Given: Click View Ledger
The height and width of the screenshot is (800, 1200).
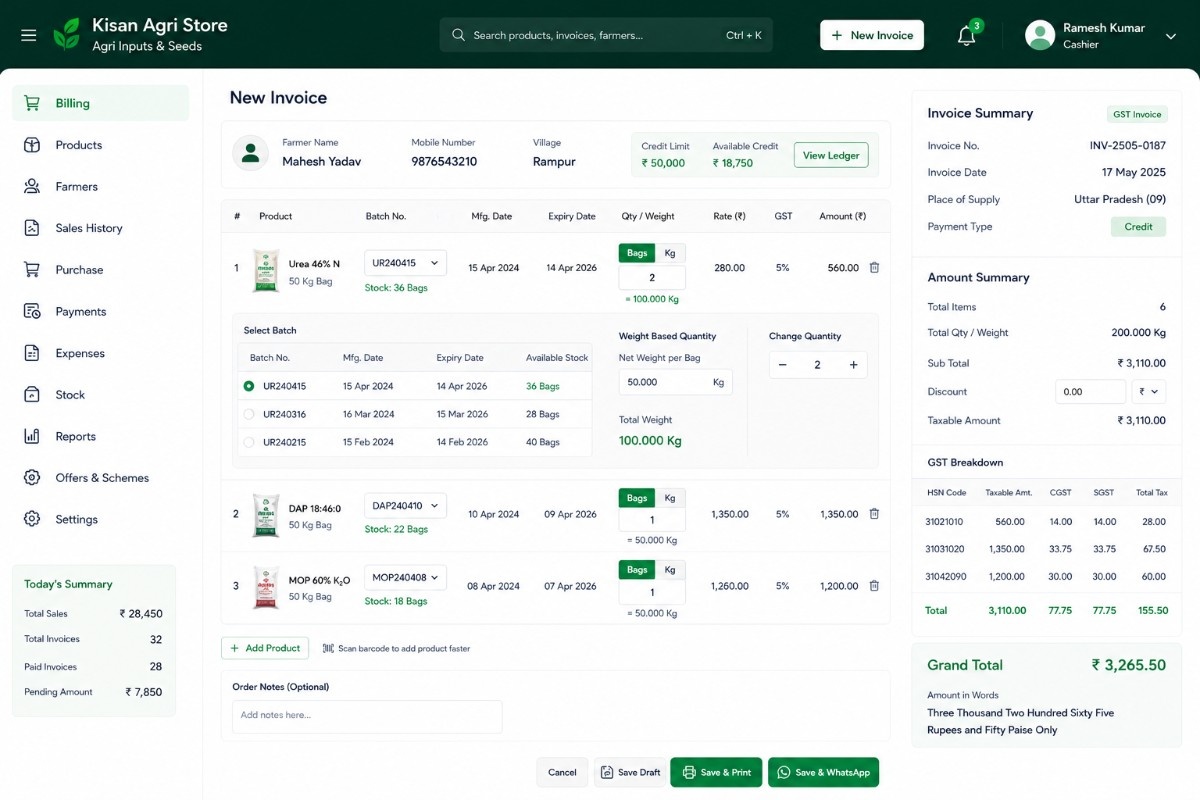Looking at the screenshot, I should click(831, 155).
